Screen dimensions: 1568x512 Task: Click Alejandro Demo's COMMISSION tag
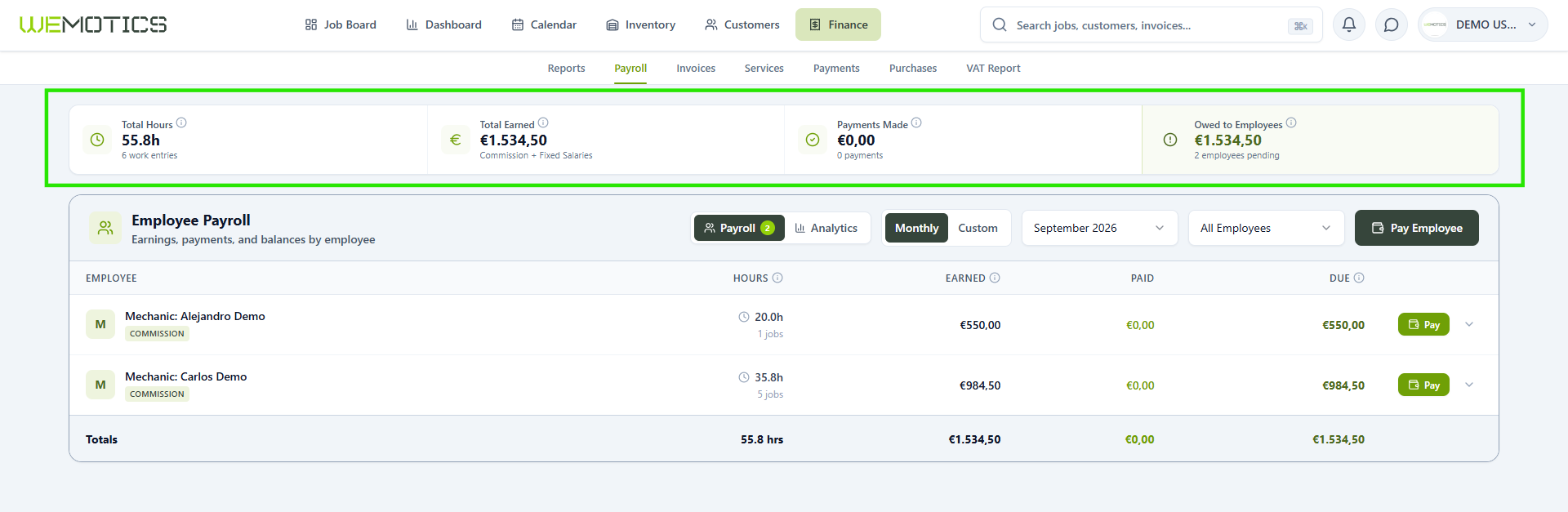(x=157, y=333)
